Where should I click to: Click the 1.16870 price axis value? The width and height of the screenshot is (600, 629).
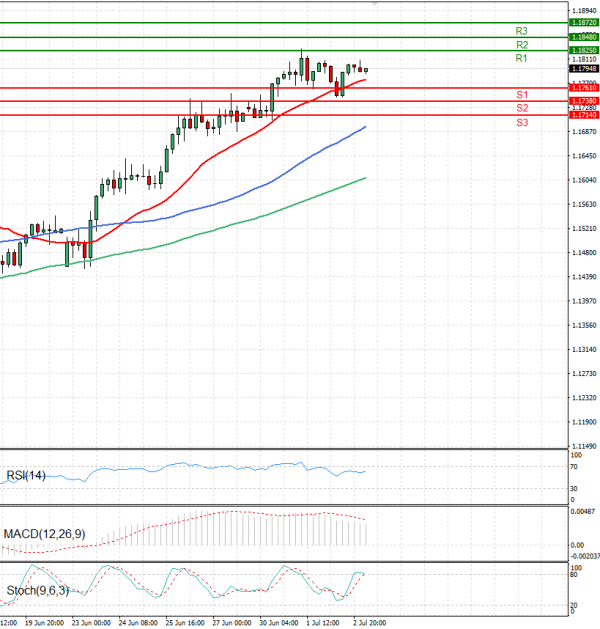coord(584,132)
